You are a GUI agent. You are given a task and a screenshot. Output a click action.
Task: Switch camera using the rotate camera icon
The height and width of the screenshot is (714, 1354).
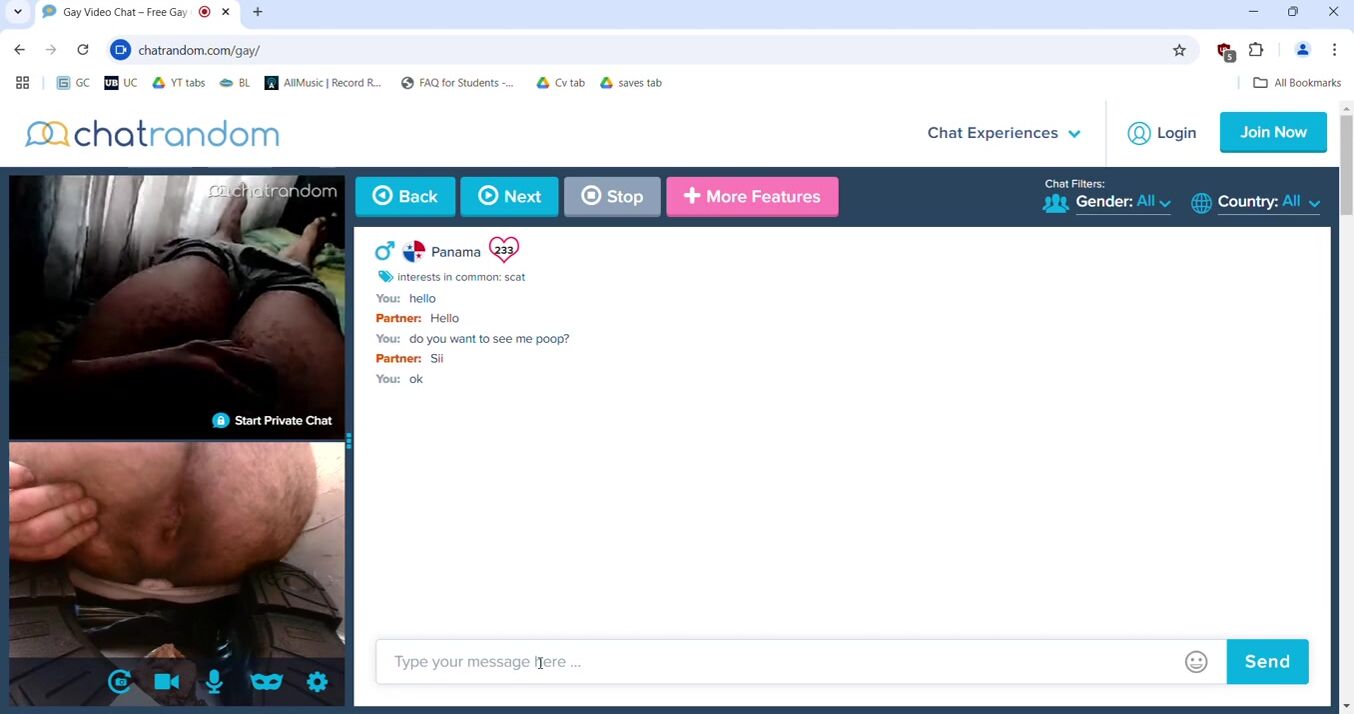(120, 682)
